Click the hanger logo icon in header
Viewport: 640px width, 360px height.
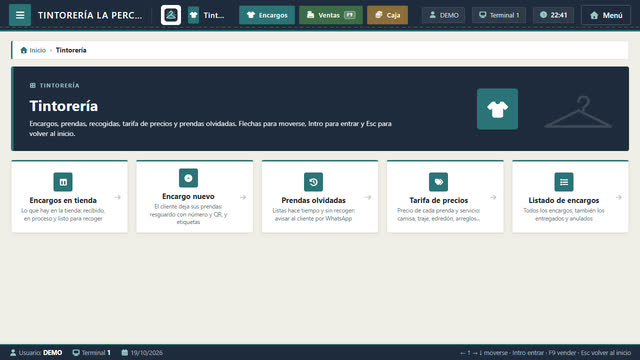coord(171,15)
